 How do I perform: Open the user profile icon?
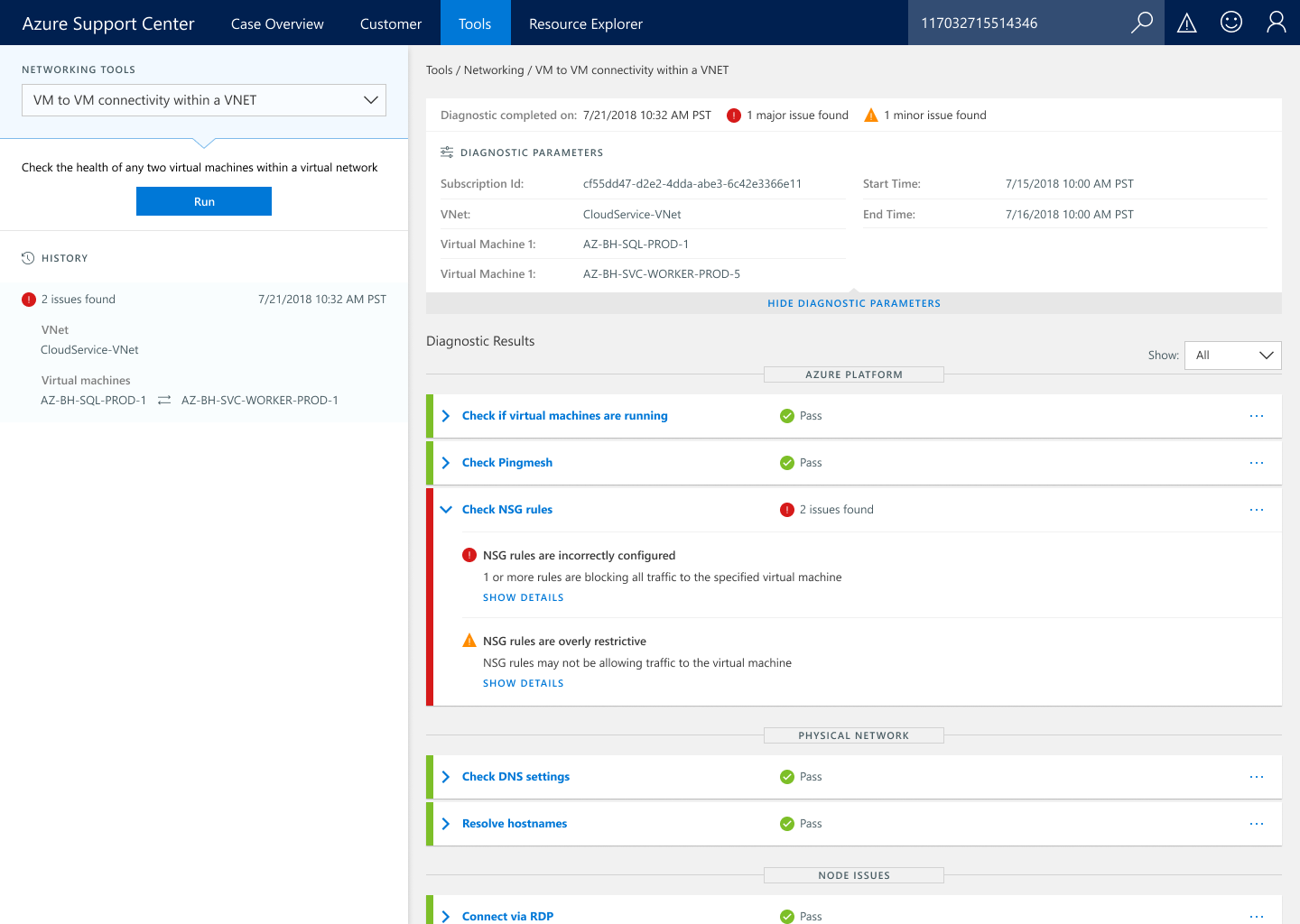click(1277, 23)
